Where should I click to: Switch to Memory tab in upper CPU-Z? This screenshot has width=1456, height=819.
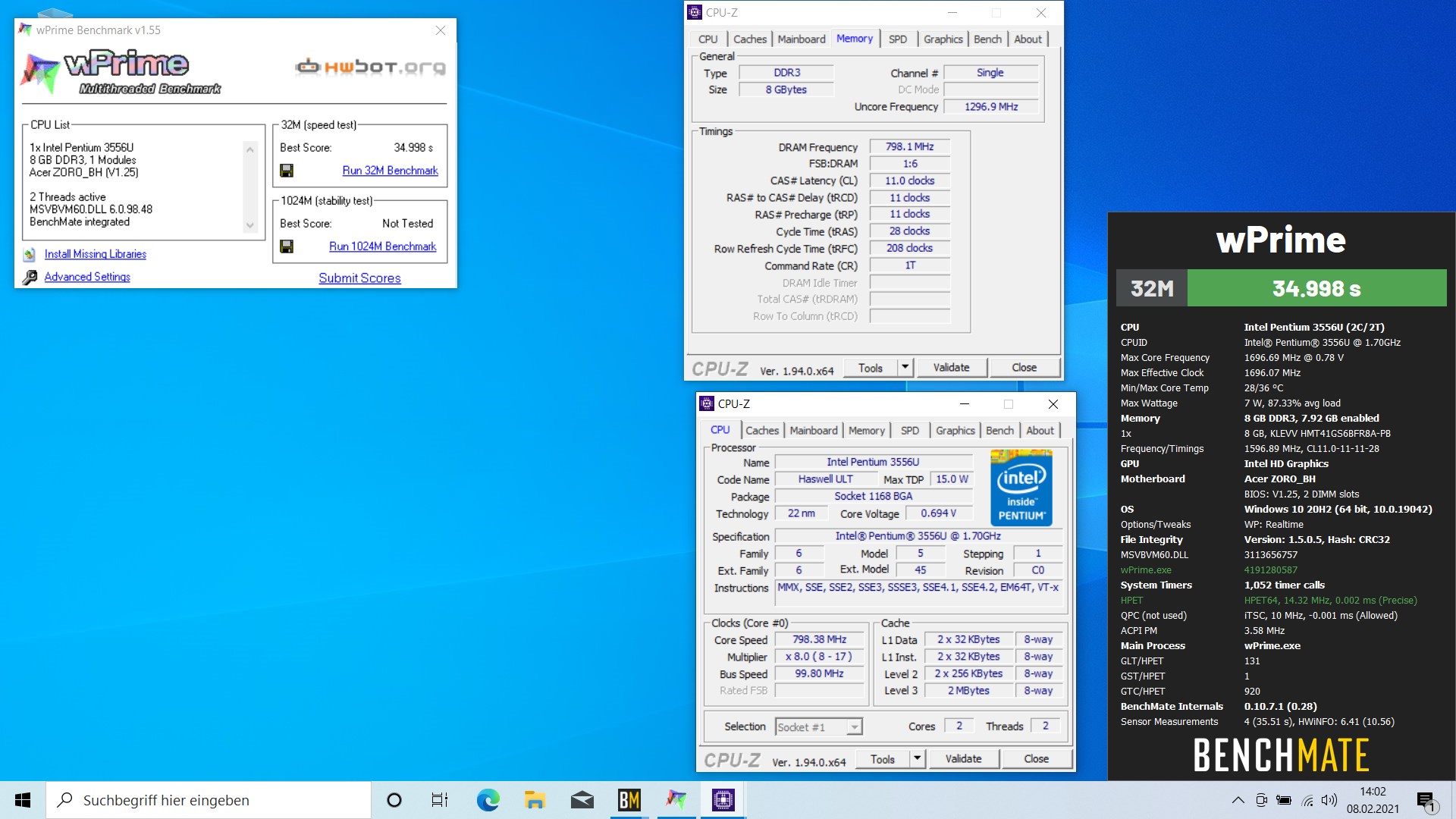[855, 39]
